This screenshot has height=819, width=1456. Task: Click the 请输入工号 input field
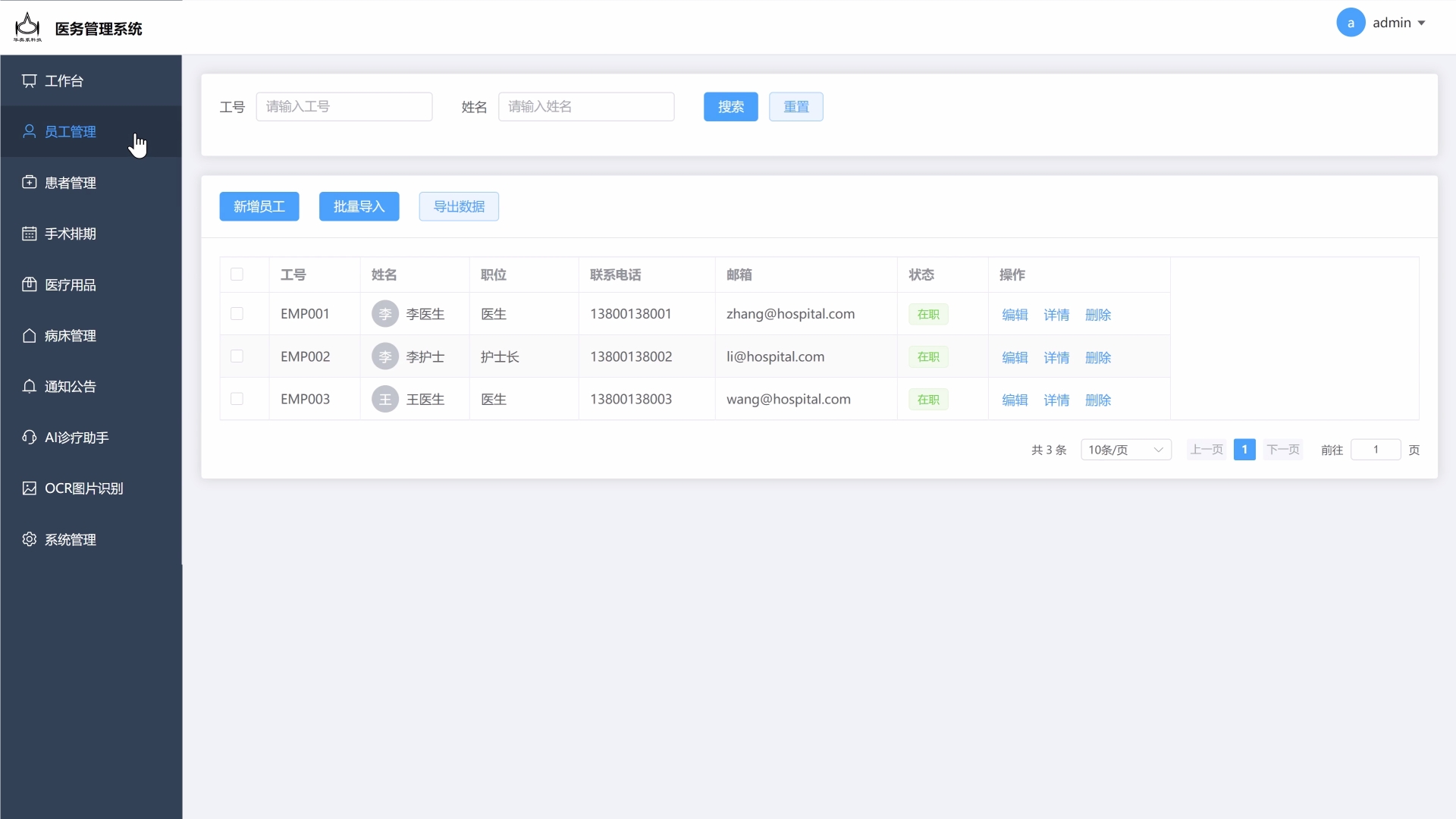coord(344,107)
